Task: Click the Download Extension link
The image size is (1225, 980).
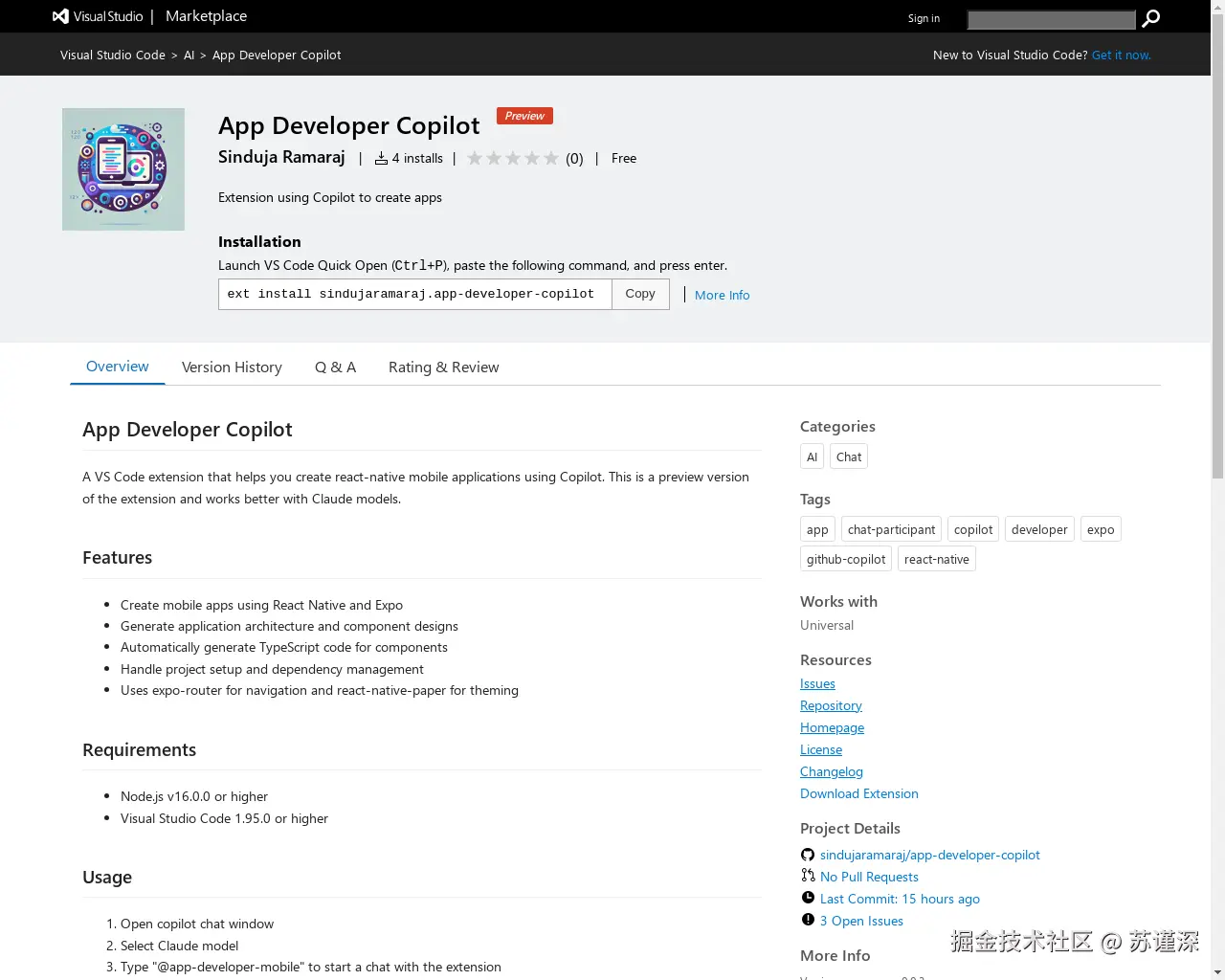Action: click(858, 793)
